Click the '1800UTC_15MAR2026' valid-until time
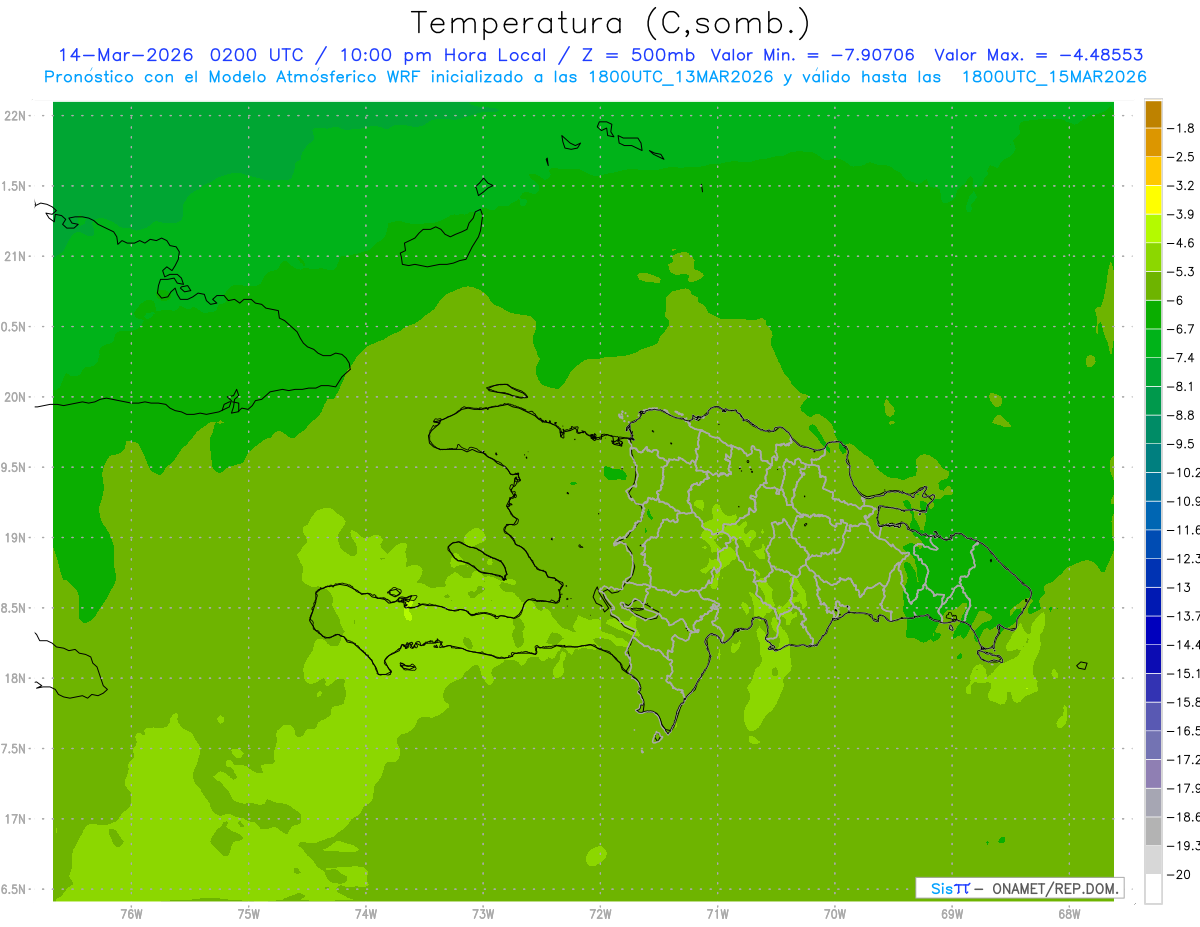 click(1053, 77)
